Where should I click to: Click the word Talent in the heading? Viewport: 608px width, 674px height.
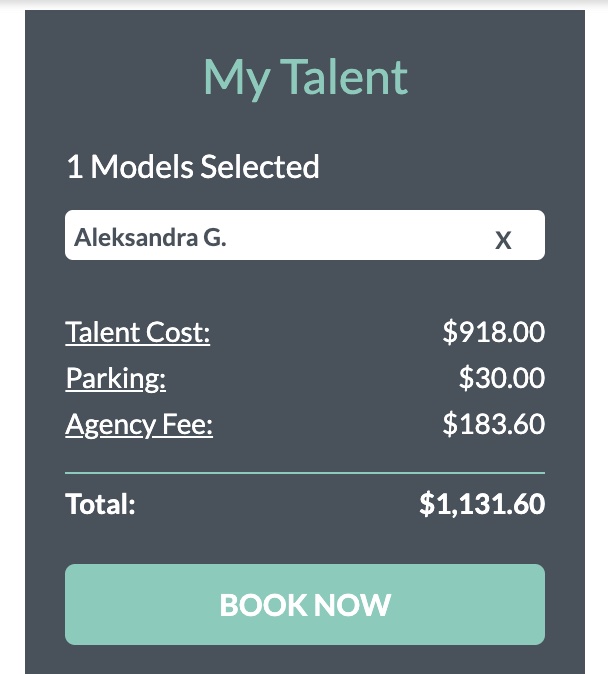tap(344, 77)
